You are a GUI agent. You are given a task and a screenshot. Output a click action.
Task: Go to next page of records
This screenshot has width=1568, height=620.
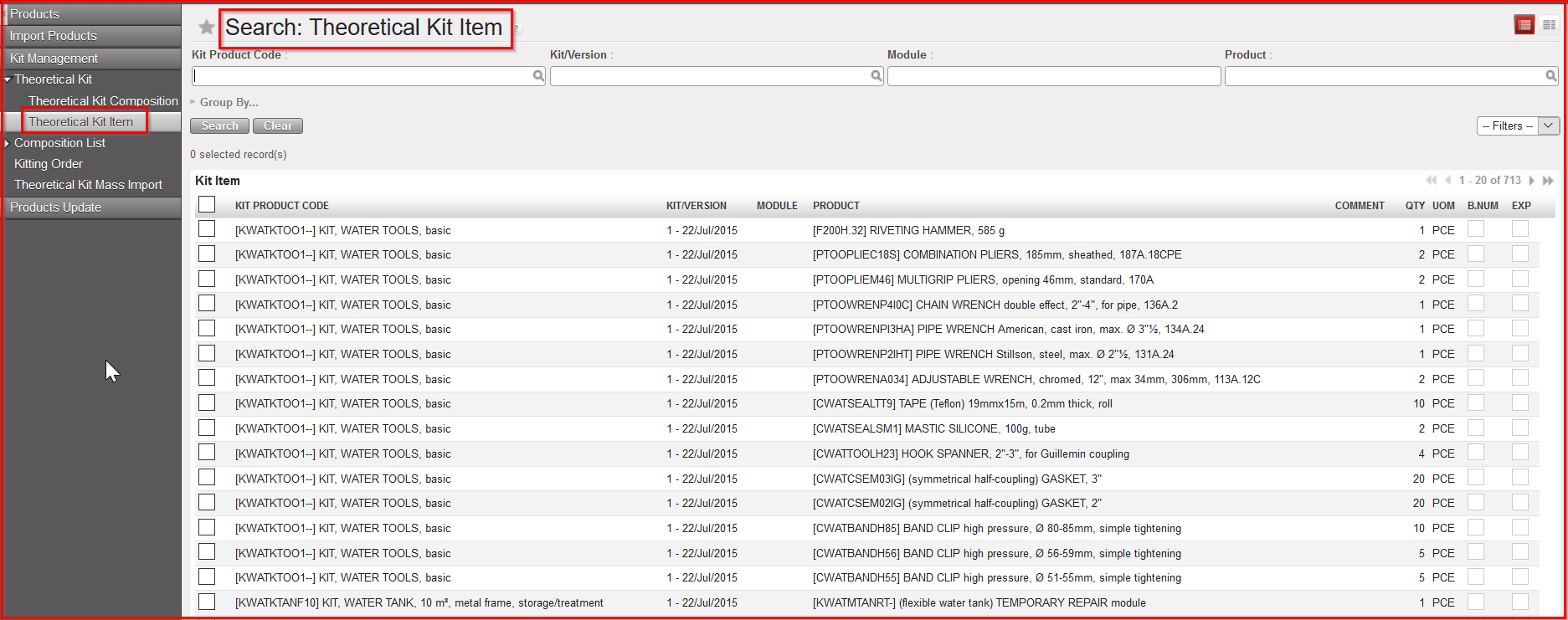[1532, 181]
